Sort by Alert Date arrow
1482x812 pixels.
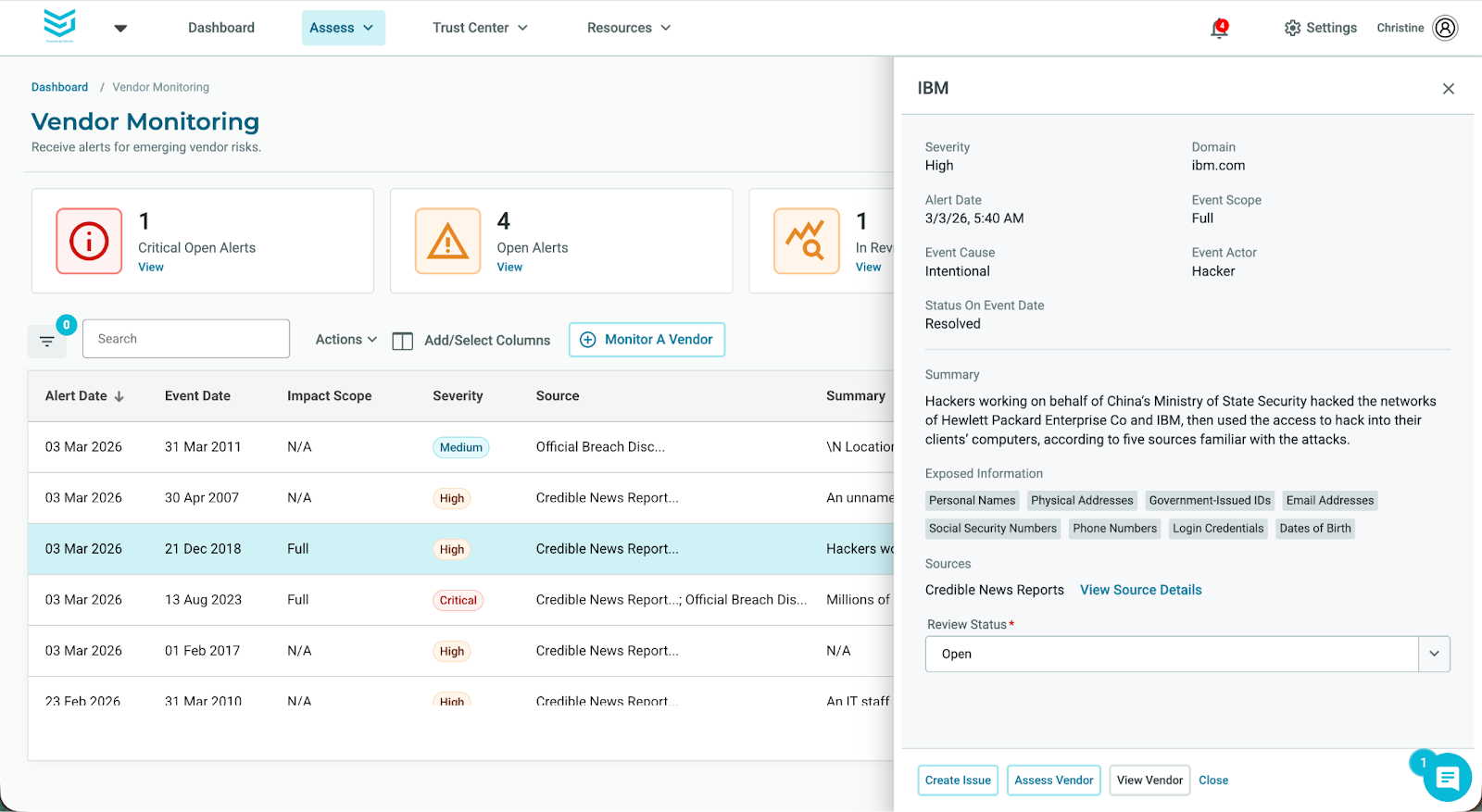pyautogui.click(x=119, y=396)
